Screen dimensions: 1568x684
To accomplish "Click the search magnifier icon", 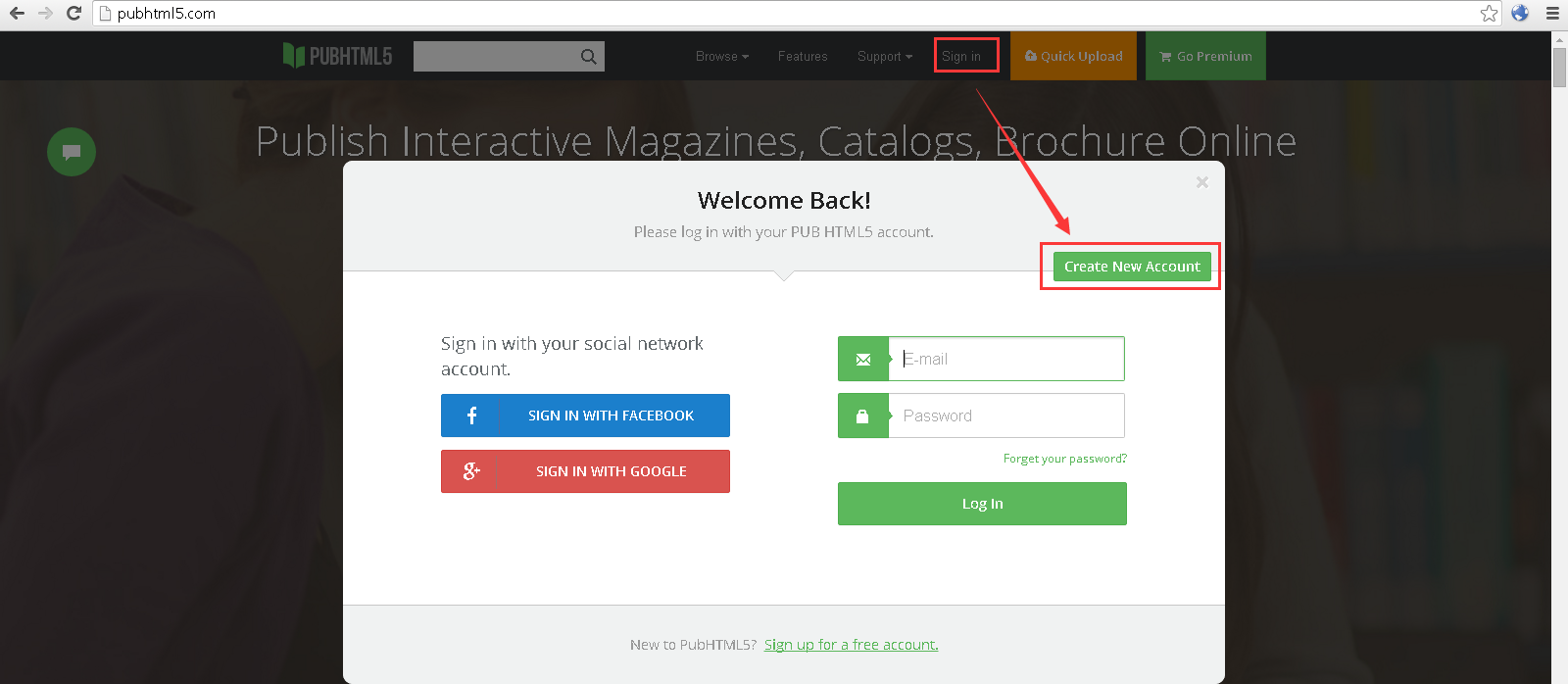I will click(588, 57).
